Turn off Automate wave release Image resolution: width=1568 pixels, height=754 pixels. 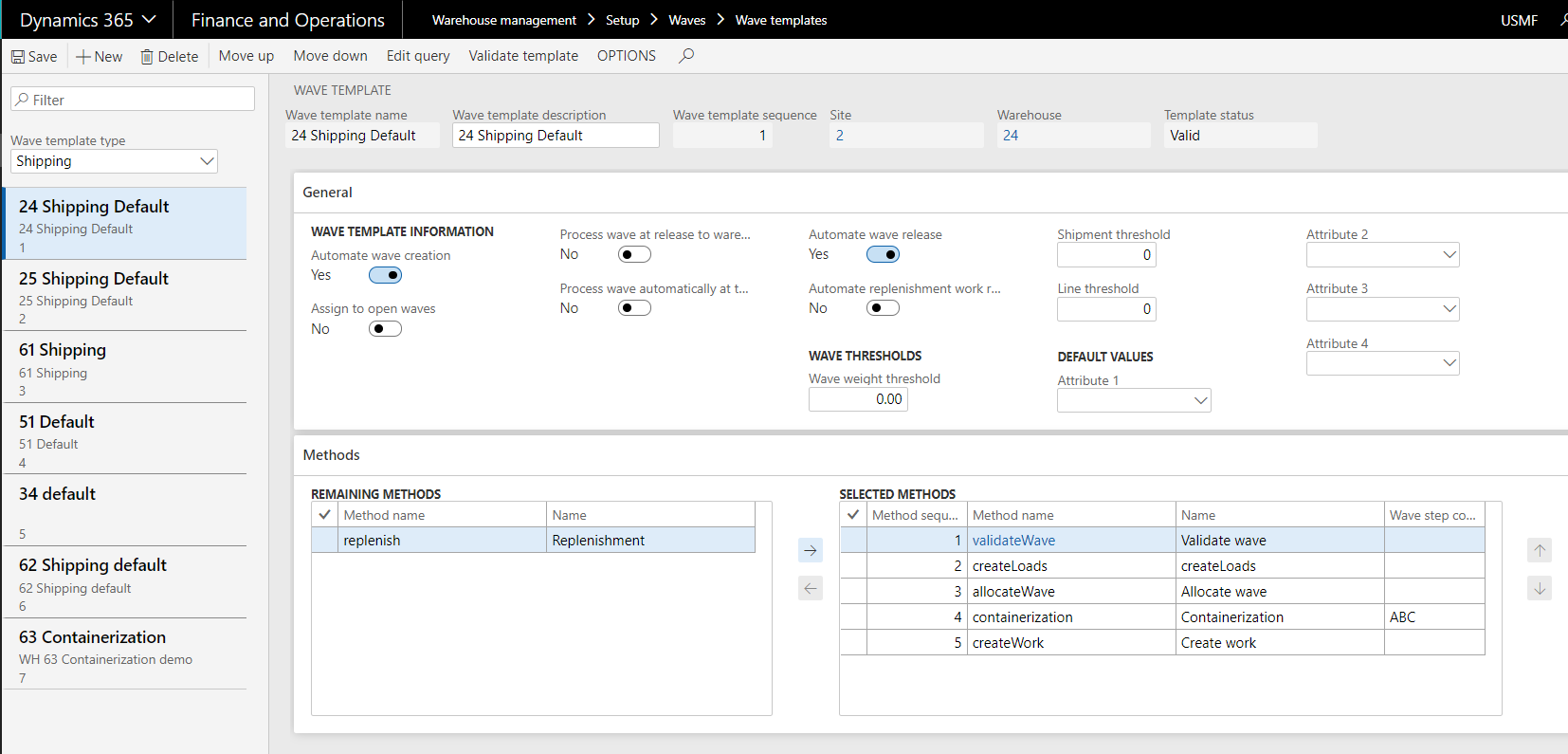click(x=883, y=254)
